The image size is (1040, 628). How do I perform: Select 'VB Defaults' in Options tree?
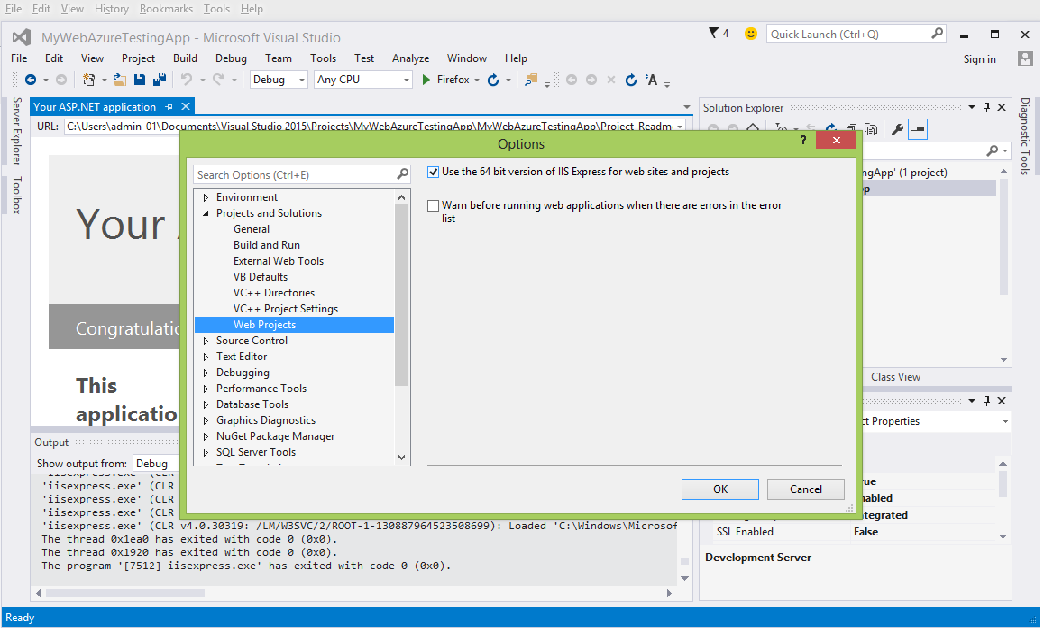tap(261, 277)
